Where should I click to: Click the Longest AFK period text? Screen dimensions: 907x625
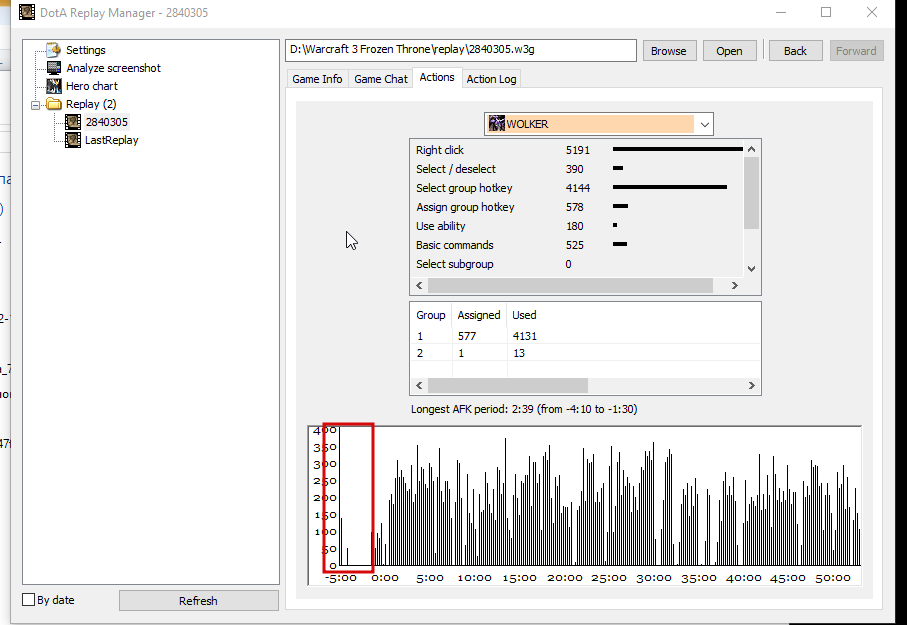[524, 409]
